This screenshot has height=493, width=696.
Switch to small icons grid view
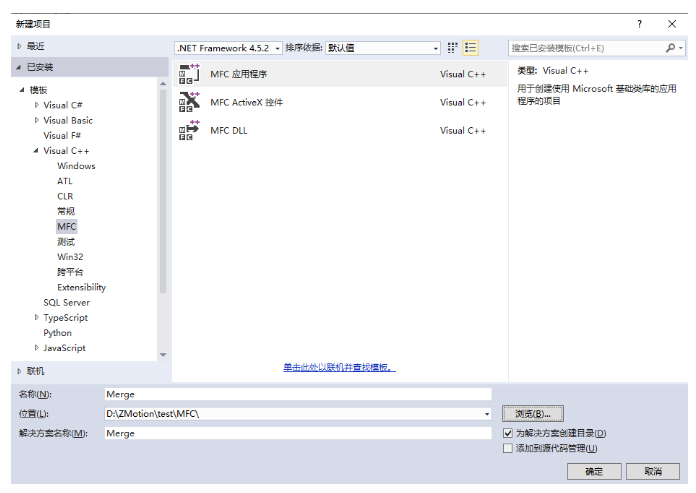point(452,48)
